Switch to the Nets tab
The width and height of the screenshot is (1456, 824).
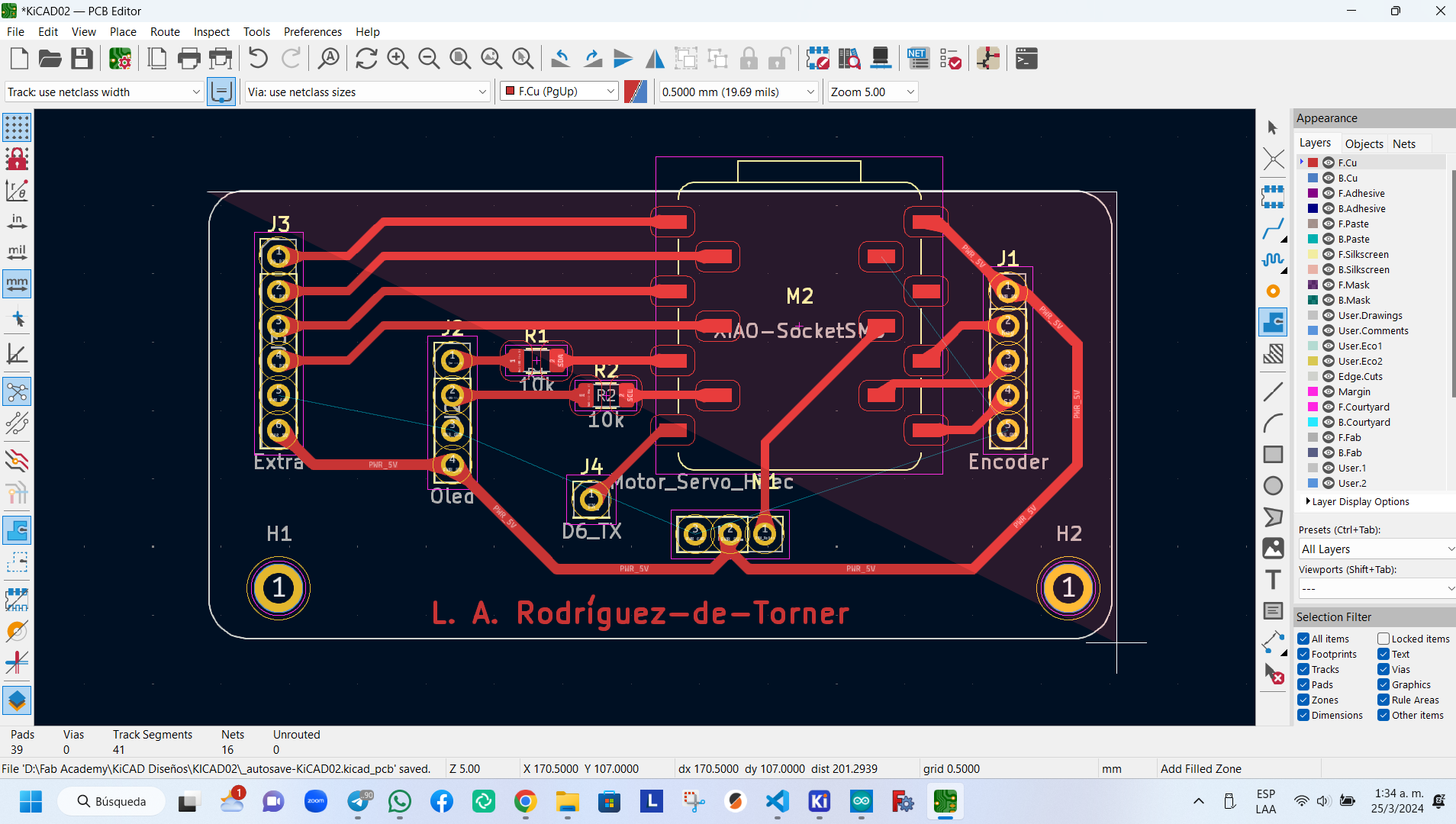1403,143
